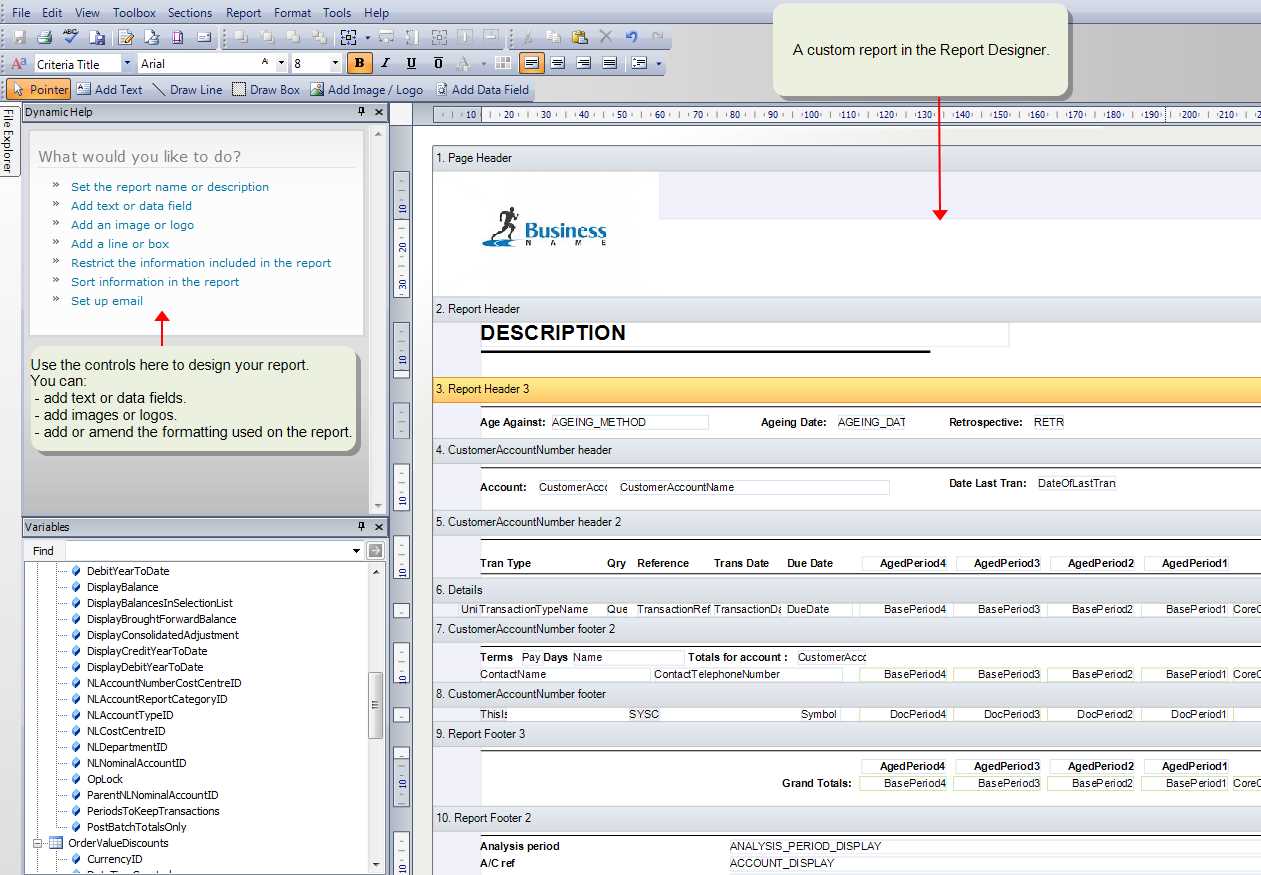
Task: Click 'Restrict the information included in the report'
Action: point(201,263)
